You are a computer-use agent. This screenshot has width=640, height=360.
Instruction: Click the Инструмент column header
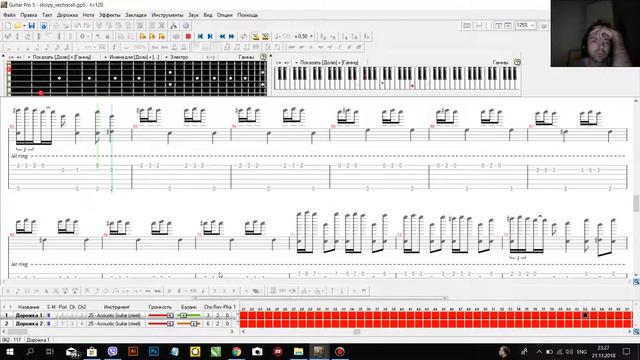[x=116, y=307]
